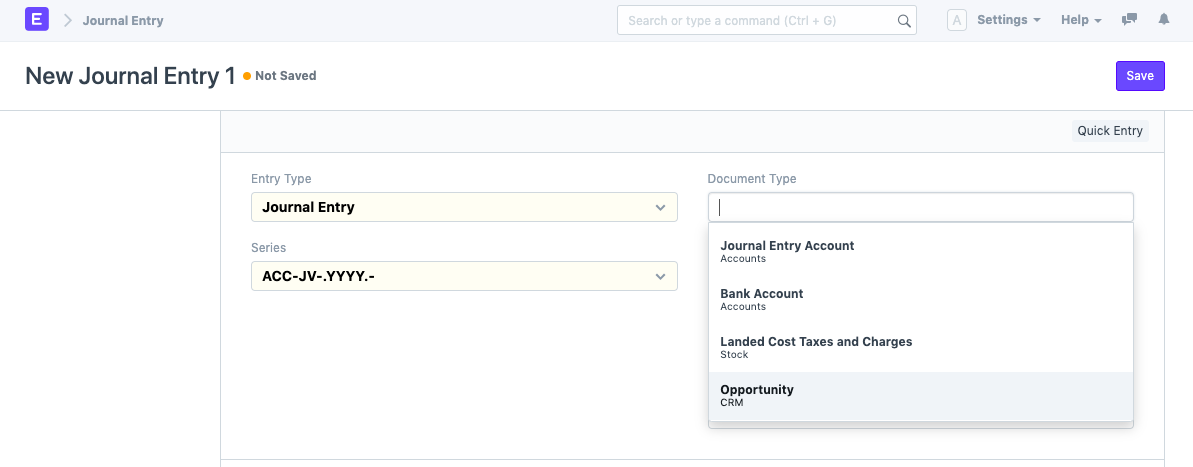Open the chat messages icon
This screenshot has height=467, width=1193.
pyautogui.click(x=1129, y=20)
